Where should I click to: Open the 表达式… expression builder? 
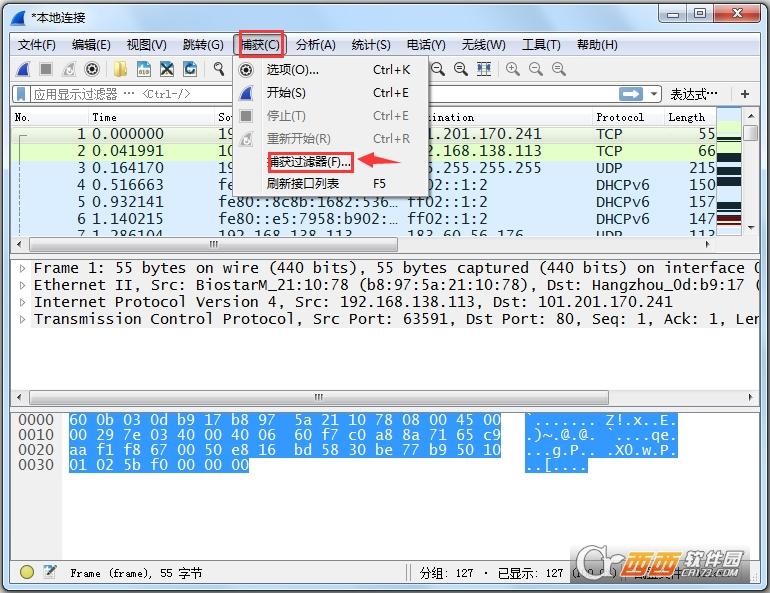click(x=693, y=94)
